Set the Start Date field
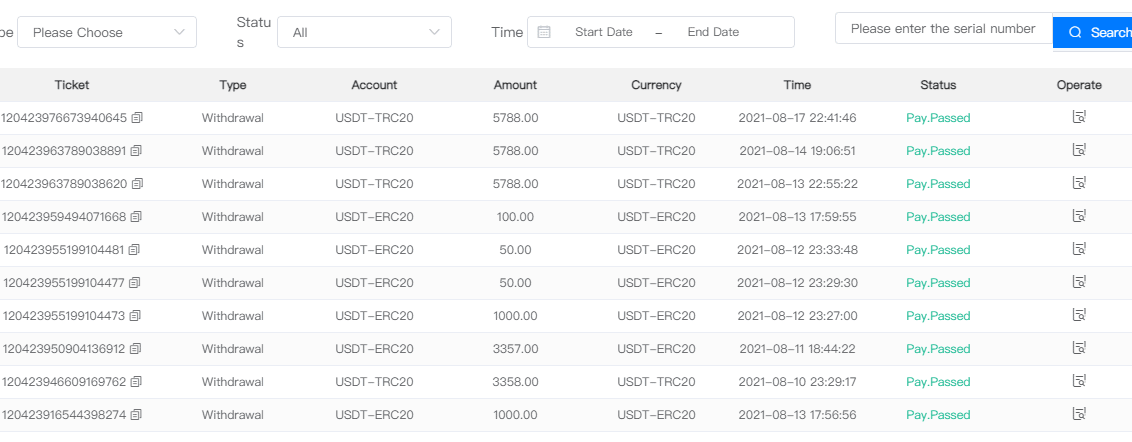The image size is (1132, 442). (604, 32)
